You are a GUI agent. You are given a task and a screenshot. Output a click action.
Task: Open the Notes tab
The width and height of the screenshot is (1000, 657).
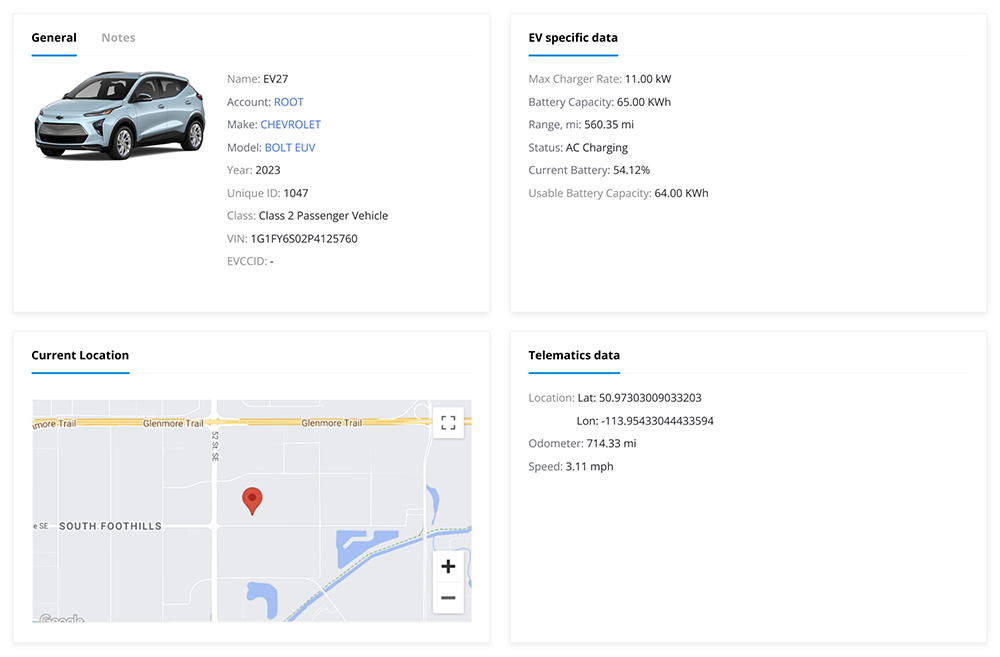coord(118,38)
